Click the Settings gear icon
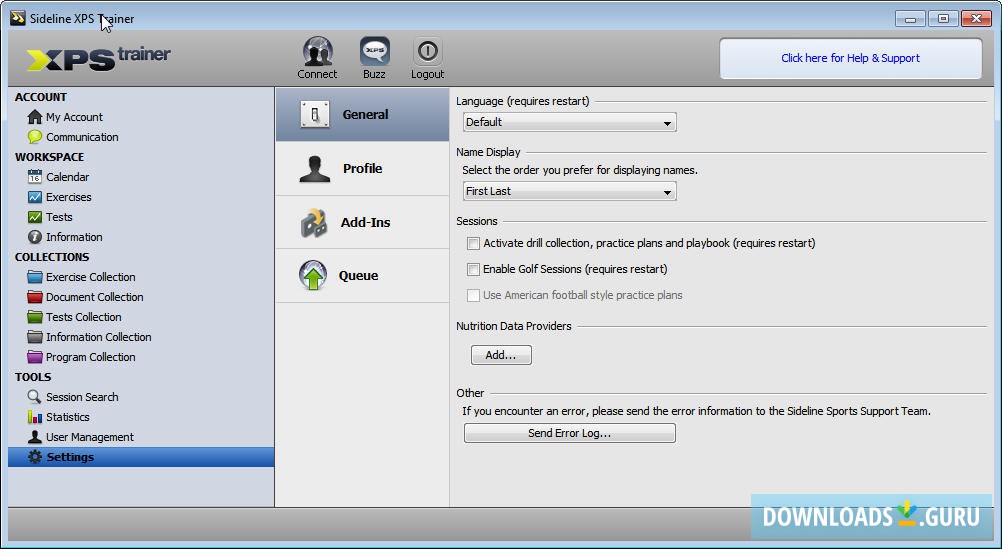Image resolution: width=1002 pixels, height=549 pixels. 35,457
